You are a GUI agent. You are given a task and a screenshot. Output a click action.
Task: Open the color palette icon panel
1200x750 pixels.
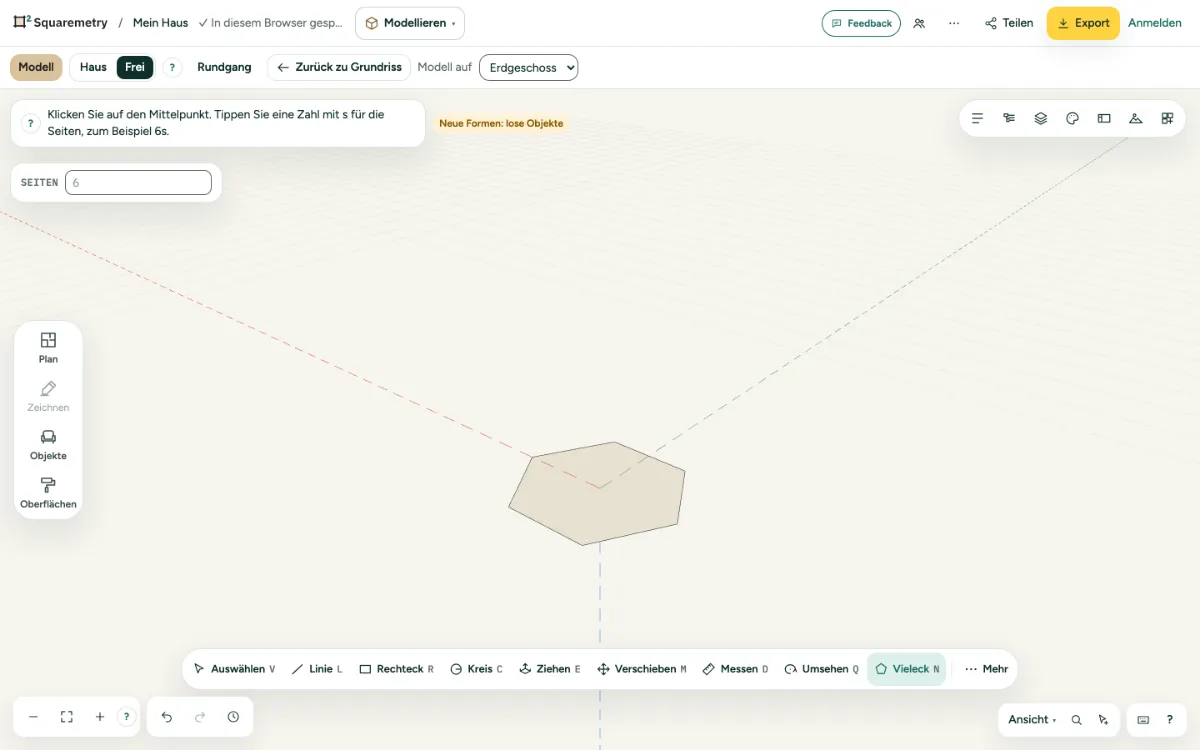1072,118
